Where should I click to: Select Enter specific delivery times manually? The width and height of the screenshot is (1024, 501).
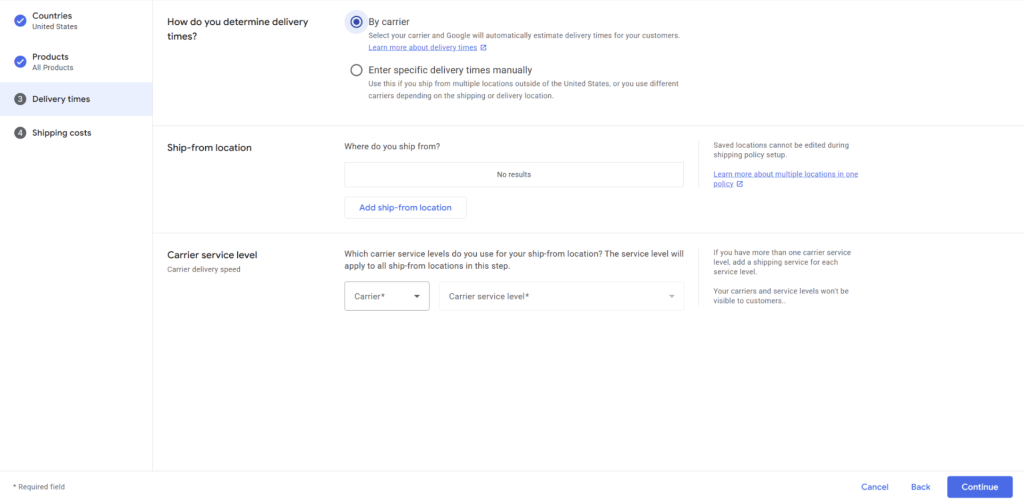pyautogui.click(x=356, y=70)
